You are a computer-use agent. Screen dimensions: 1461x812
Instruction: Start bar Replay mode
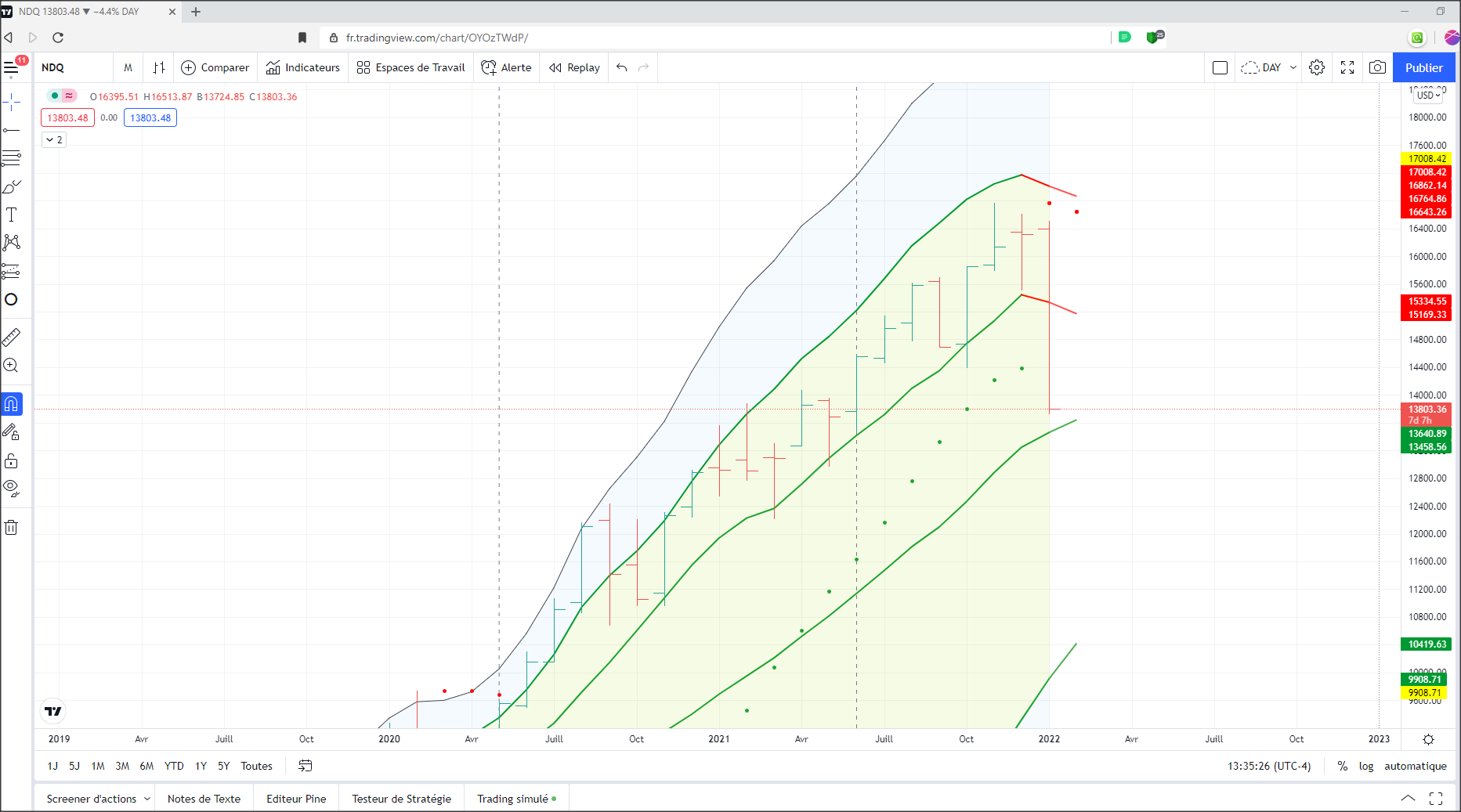[x=575, y=67]
